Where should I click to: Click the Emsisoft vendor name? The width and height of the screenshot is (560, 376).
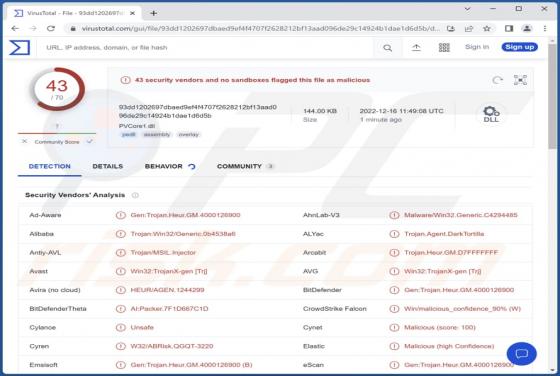(43, 365)
